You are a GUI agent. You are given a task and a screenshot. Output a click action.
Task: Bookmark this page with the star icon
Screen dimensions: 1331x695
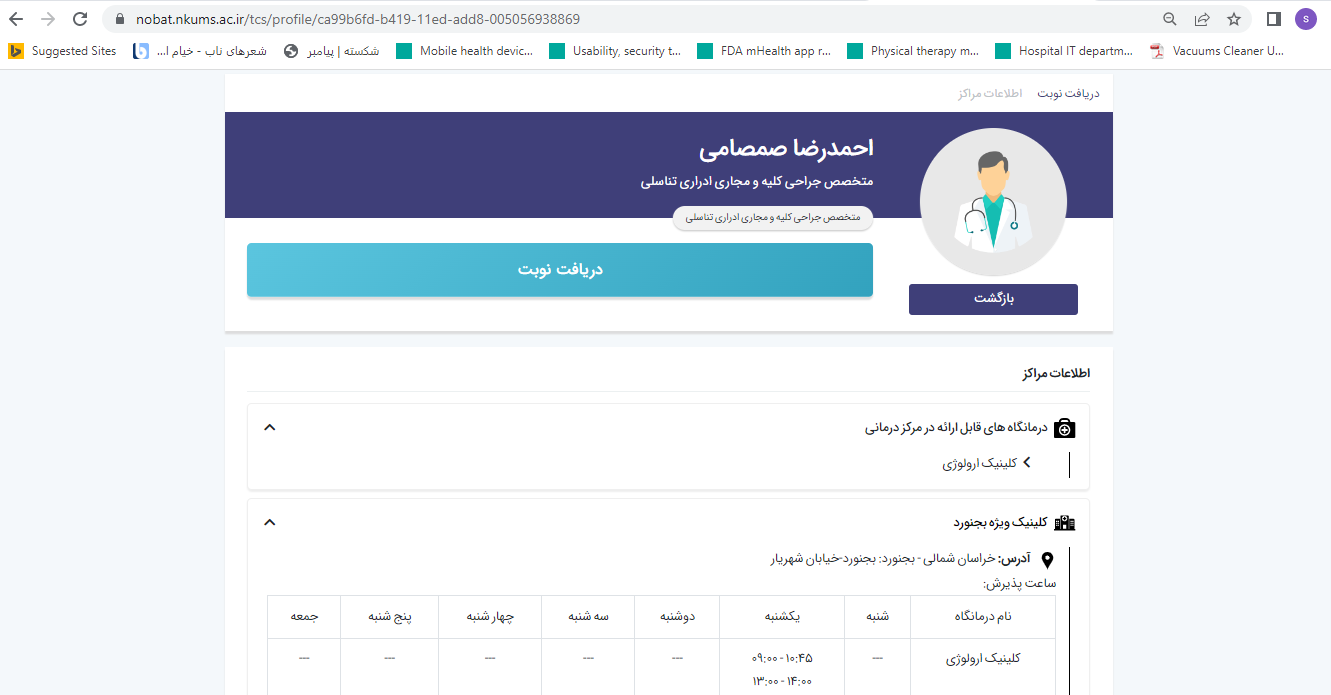pos(1234,19)
